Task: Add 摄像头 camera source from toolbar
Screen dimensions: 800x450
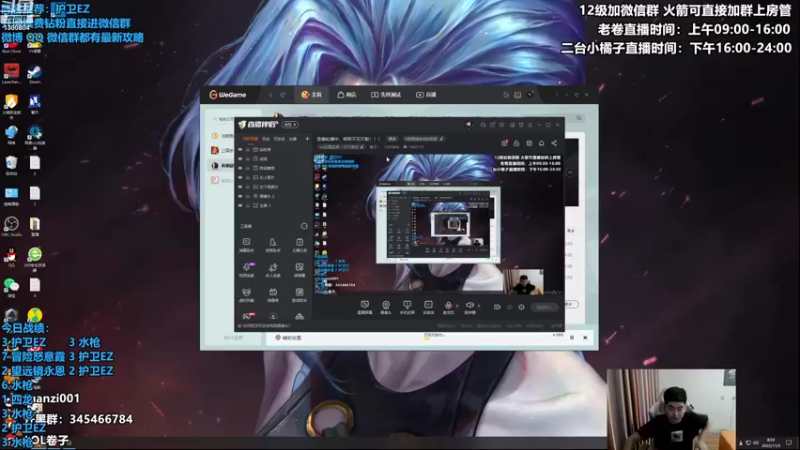Action: [x=386, y=307]
